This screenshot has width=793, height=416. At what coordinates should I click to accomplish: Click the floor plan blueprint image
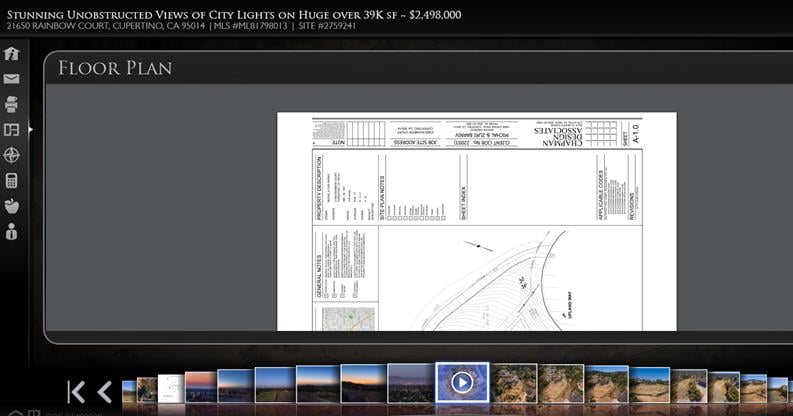click(x=476, y=221)
